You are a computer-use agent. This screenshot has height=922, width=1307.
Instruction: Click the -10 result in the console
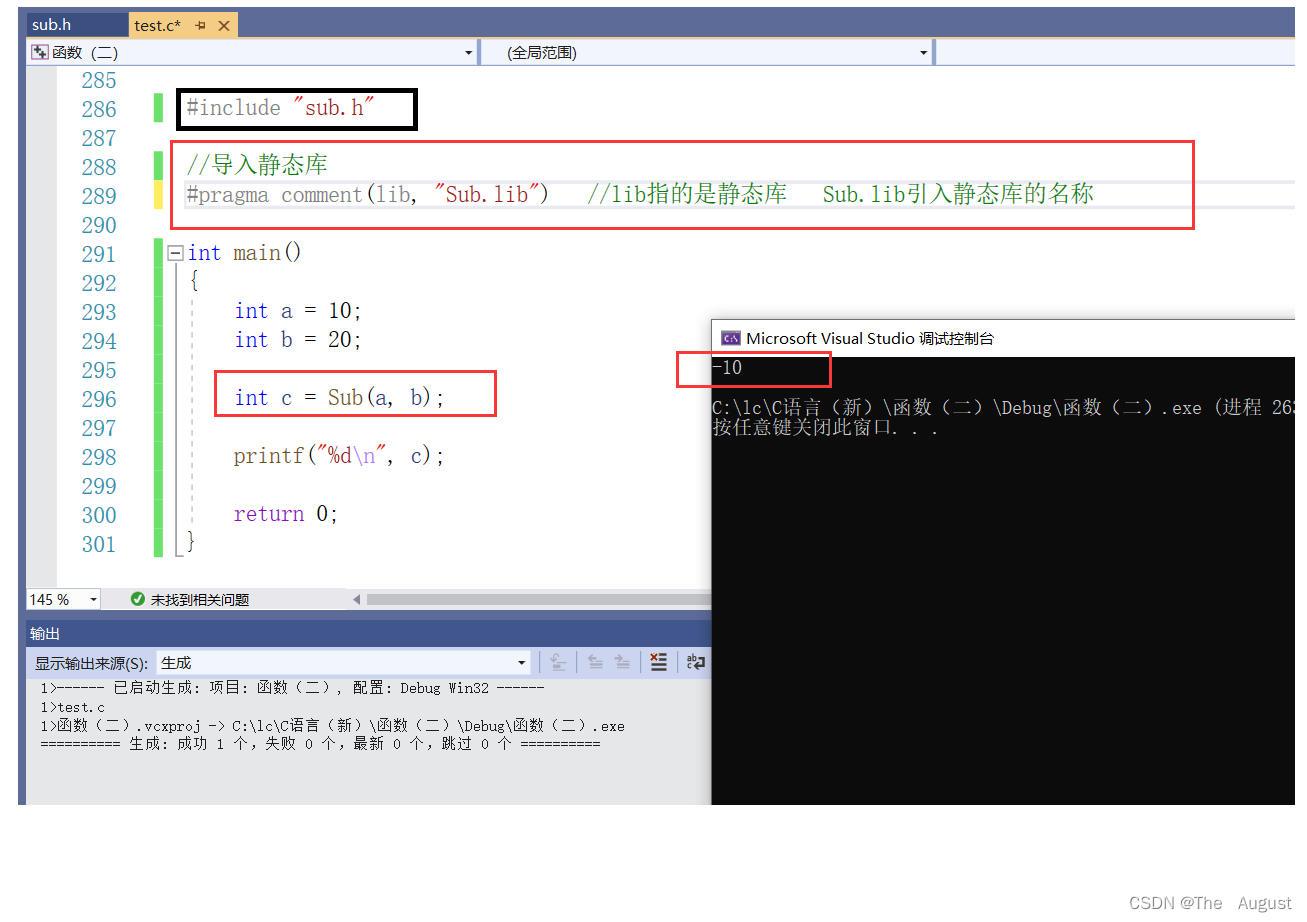click(727, 368)
